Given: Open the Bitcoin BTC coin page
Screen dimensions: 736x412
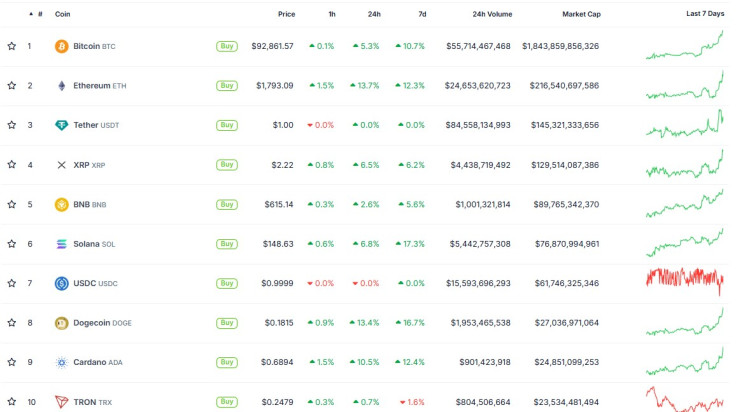Looking at the screenshot, I should point(94,46).
